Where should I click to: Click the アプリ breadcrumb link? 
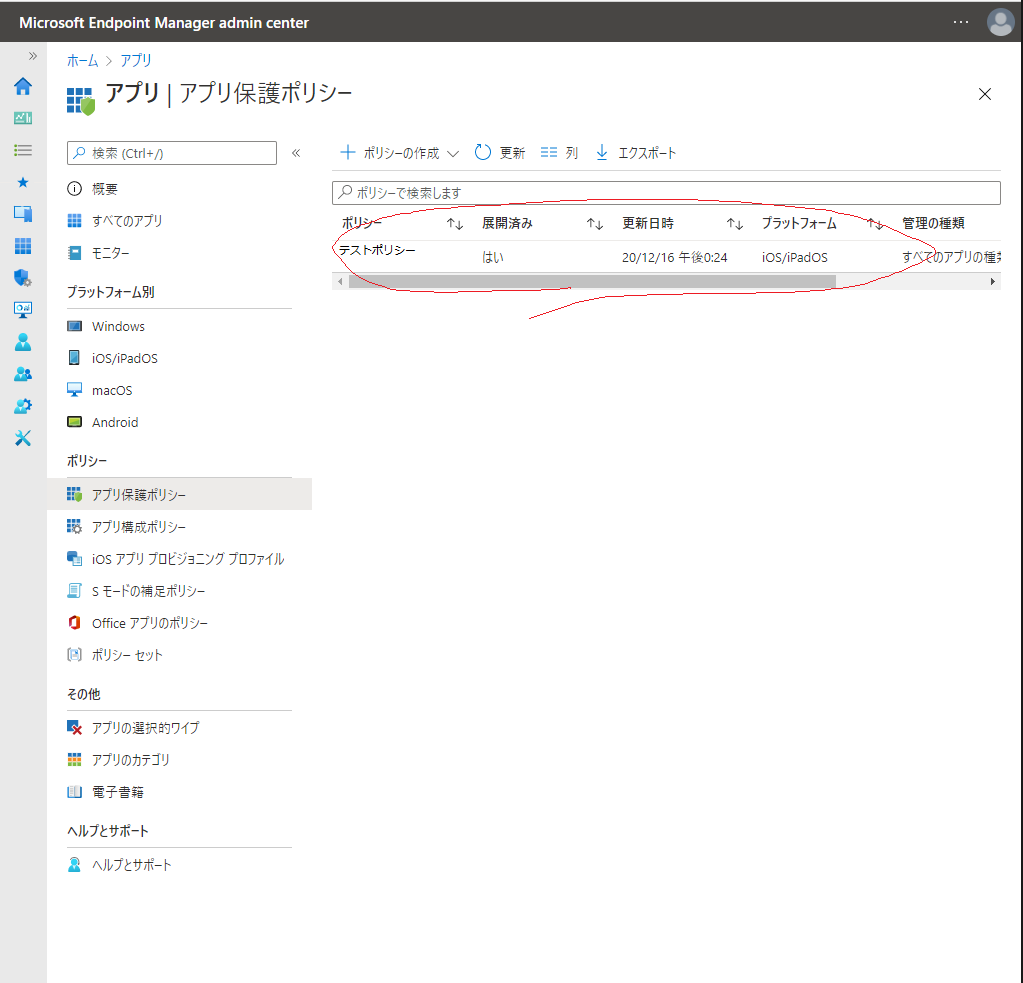tap(136, 60)
